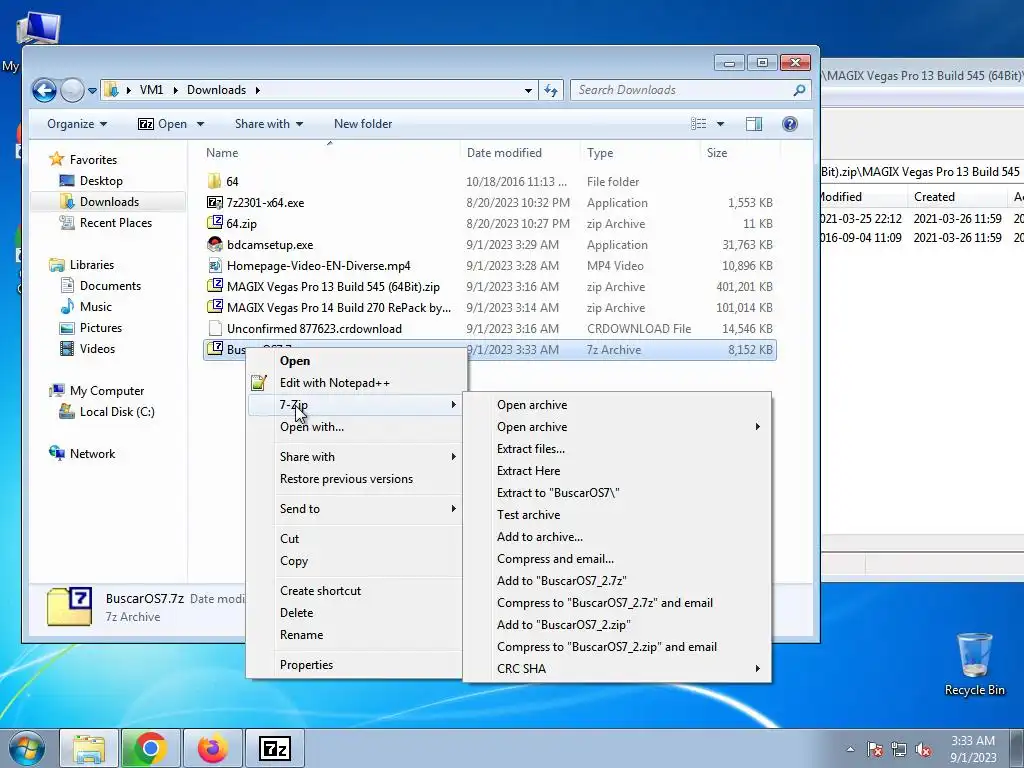Open recent pages dropdown beside navigation arrows
1024x768 pixels.
(92, 91)
